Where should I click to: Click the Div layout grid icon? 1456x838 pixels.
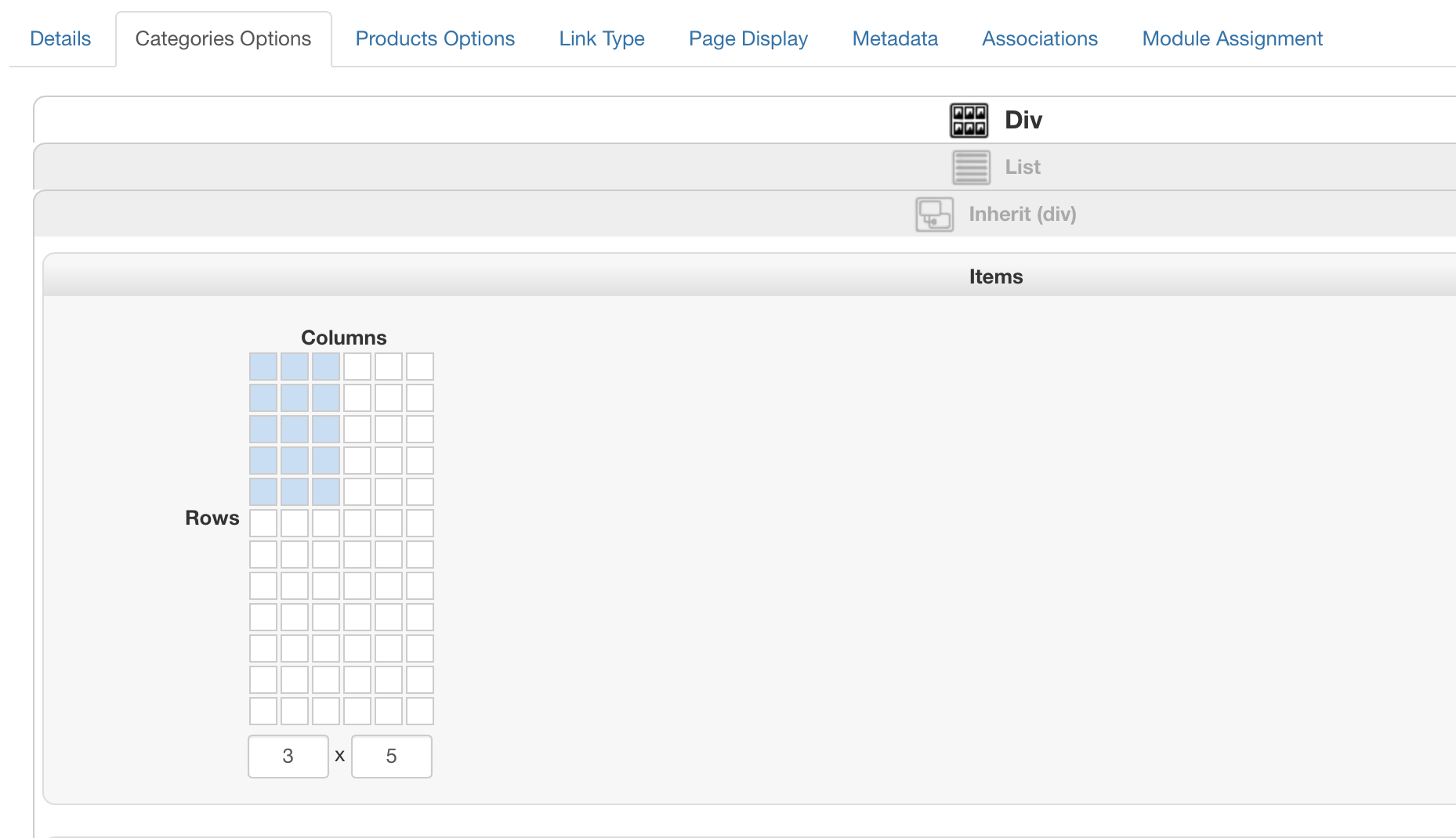[969, 121]
